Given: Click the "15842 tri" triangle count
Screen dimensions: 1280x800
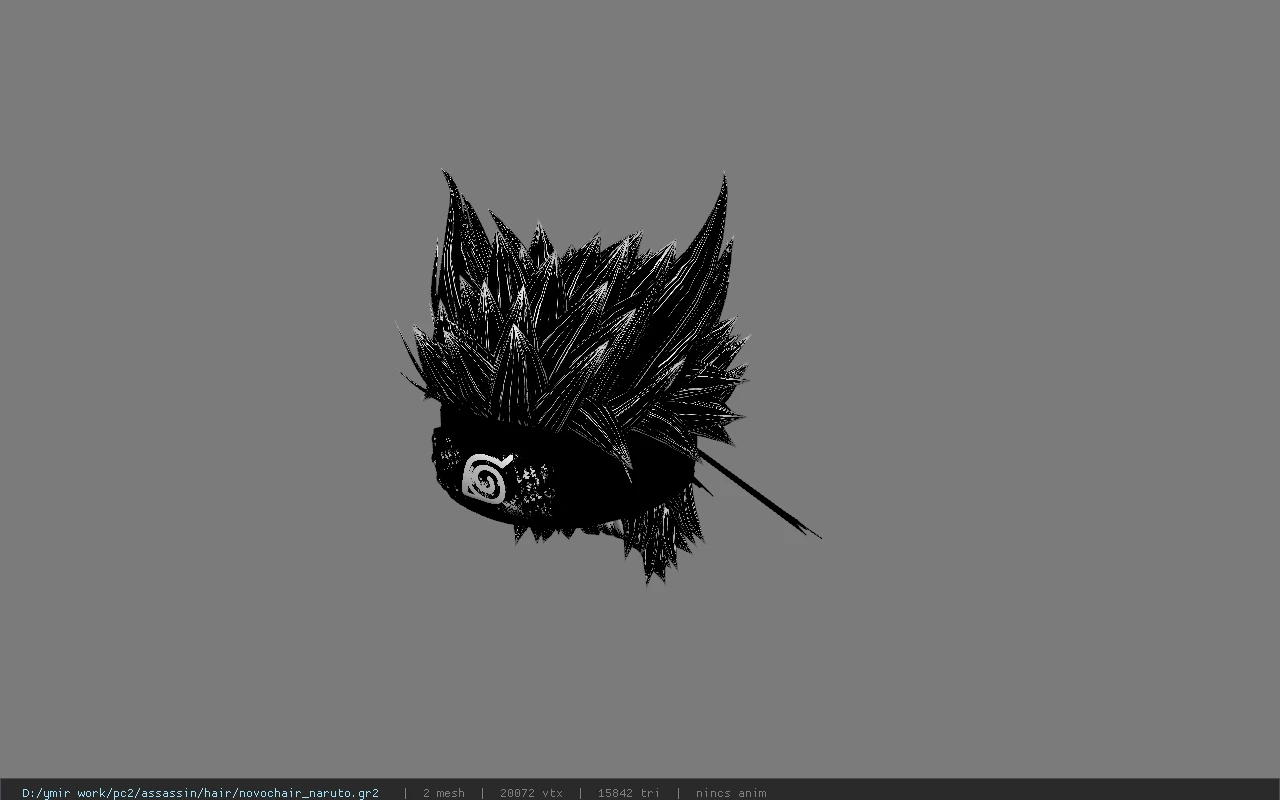Looking at the screenshot, I should coord(629,793).
